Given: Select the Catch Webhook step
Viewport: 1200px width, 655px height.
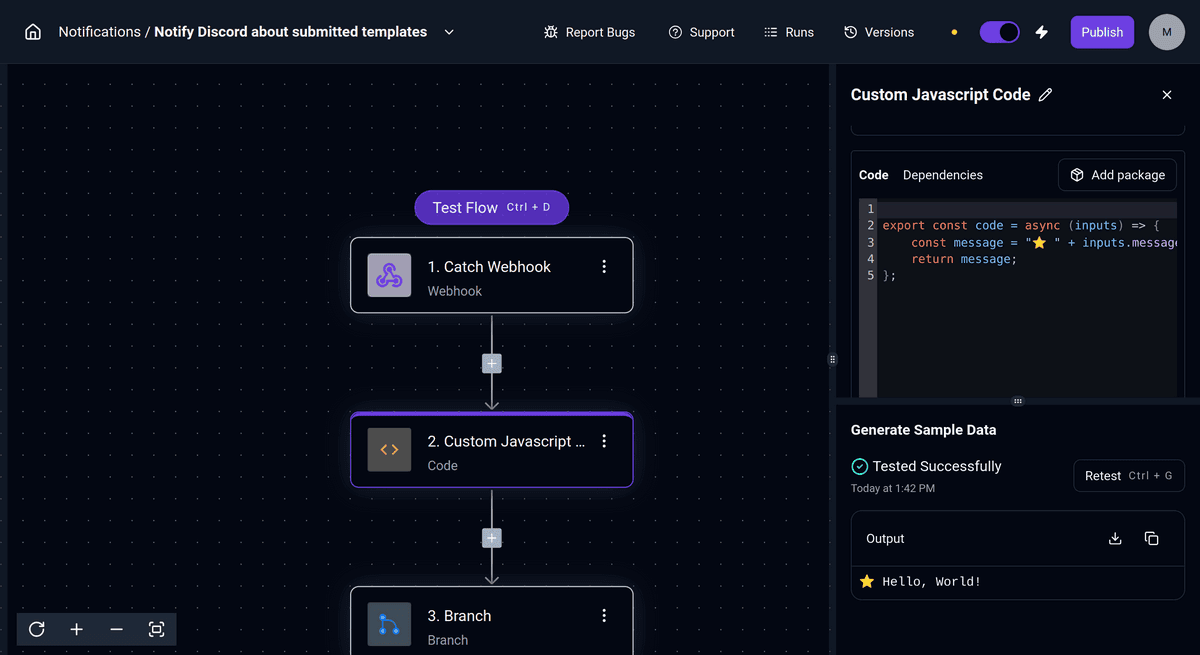Looking at the screenshot, I should tap(492, 275).
